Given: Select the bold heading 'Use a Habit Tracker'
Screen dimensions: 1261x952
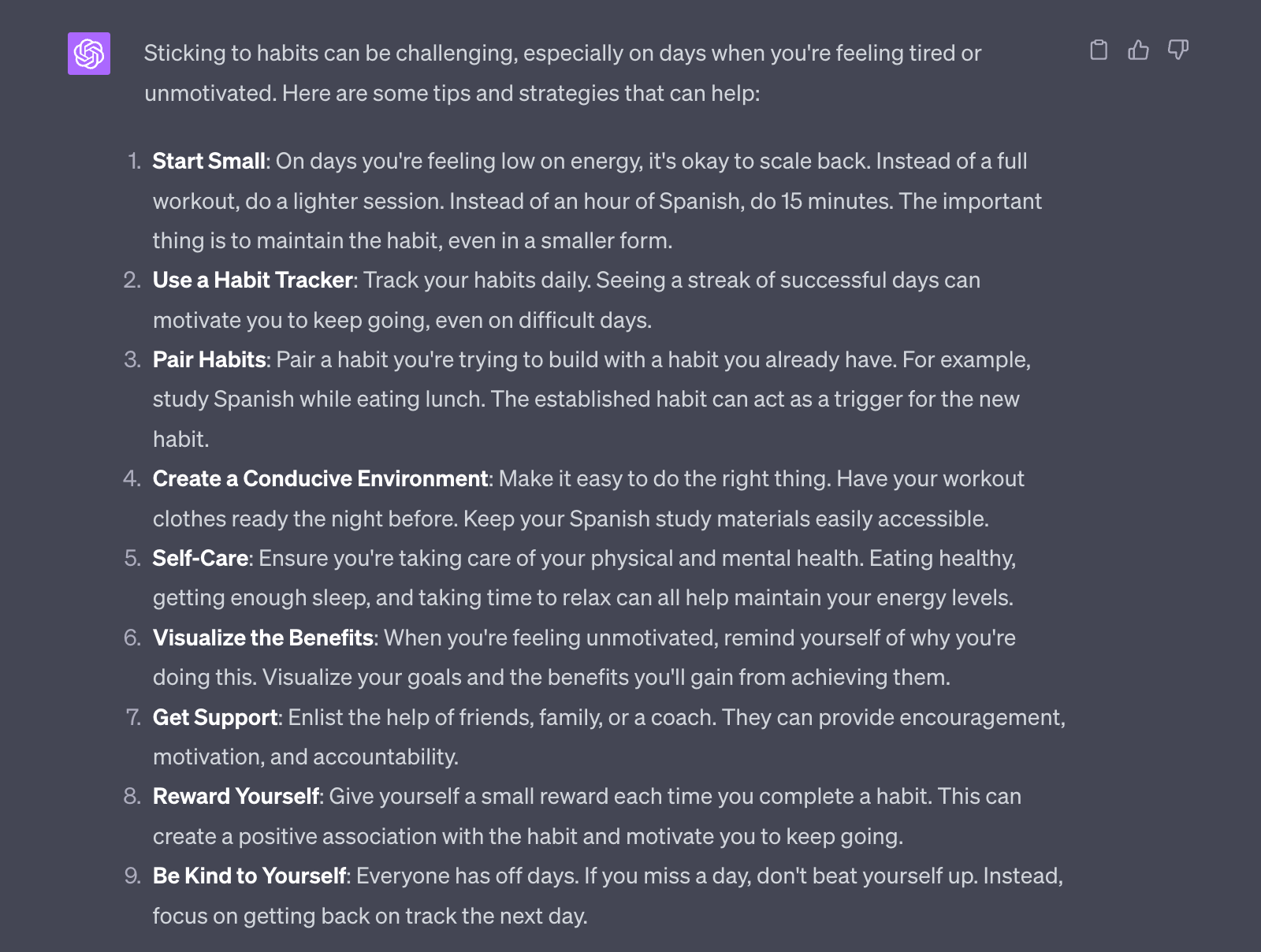Looking at the screenshot, I should [252, 280].
